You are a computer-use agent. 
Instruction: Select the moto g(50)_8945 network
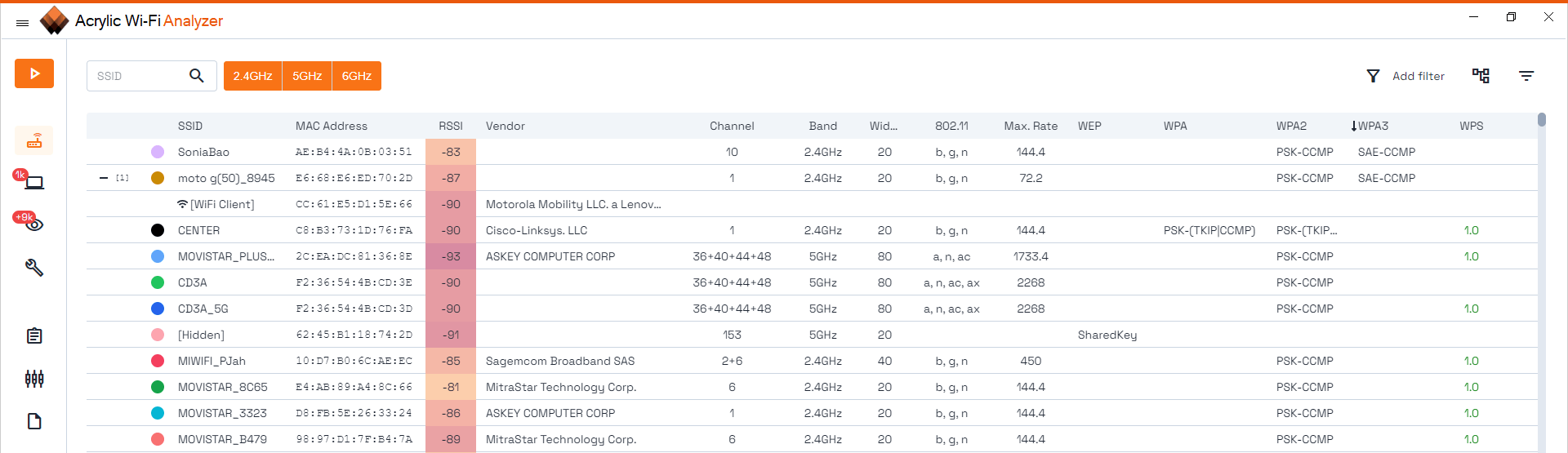[226, 178]
